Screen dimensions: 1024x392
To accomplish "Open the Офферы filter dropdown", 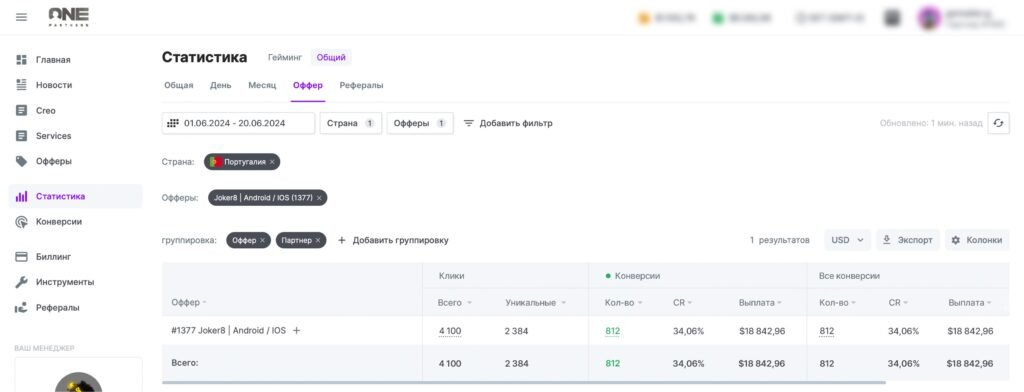I will click(x=420, y=123).
